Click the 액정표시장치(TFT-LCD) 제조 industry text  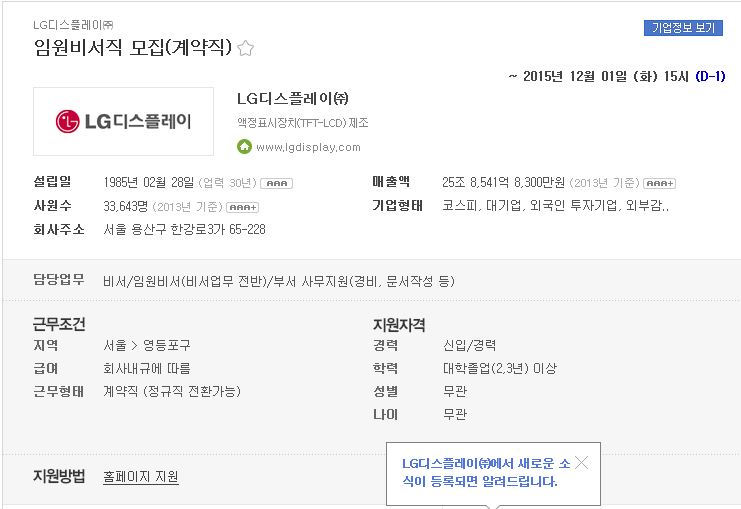click(302, 123)
